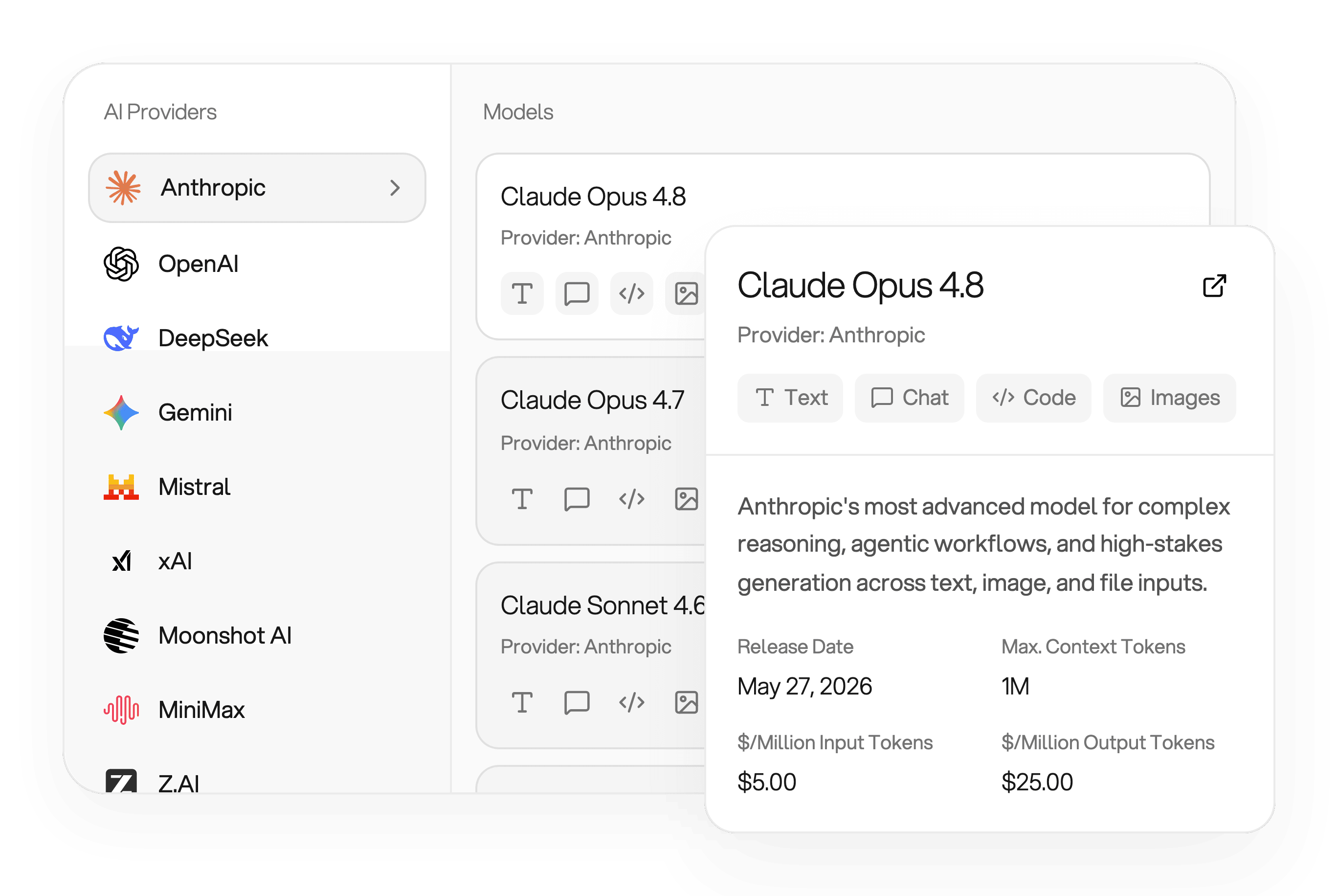The image size is (1338, 896).
Task: Click the xAI logo icon
Action: coord(121,561)
